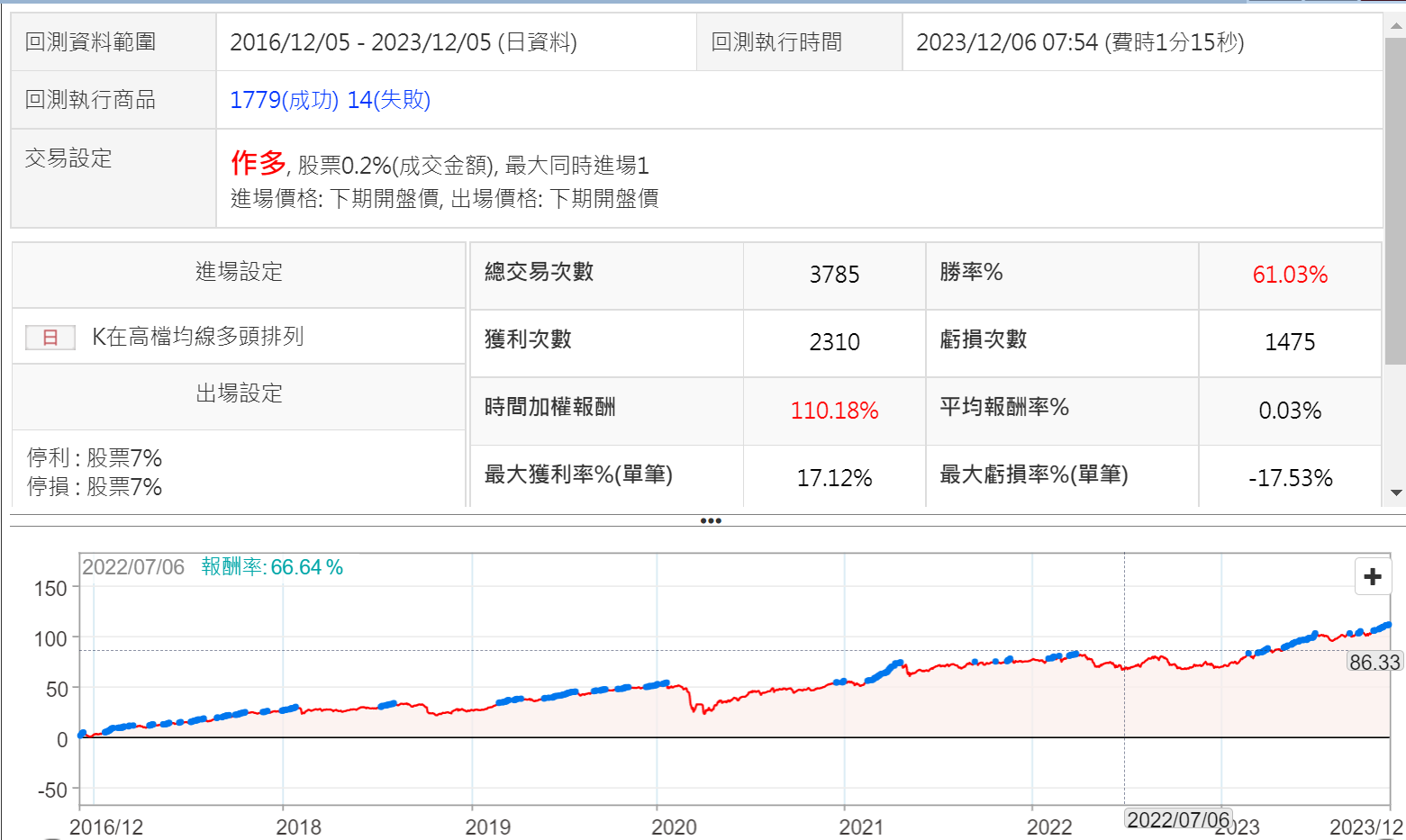Viewport: 1406px width, 840px height.
Task: Click the red 110.18% time-weighted return value
Action: (x=834, y=411)
